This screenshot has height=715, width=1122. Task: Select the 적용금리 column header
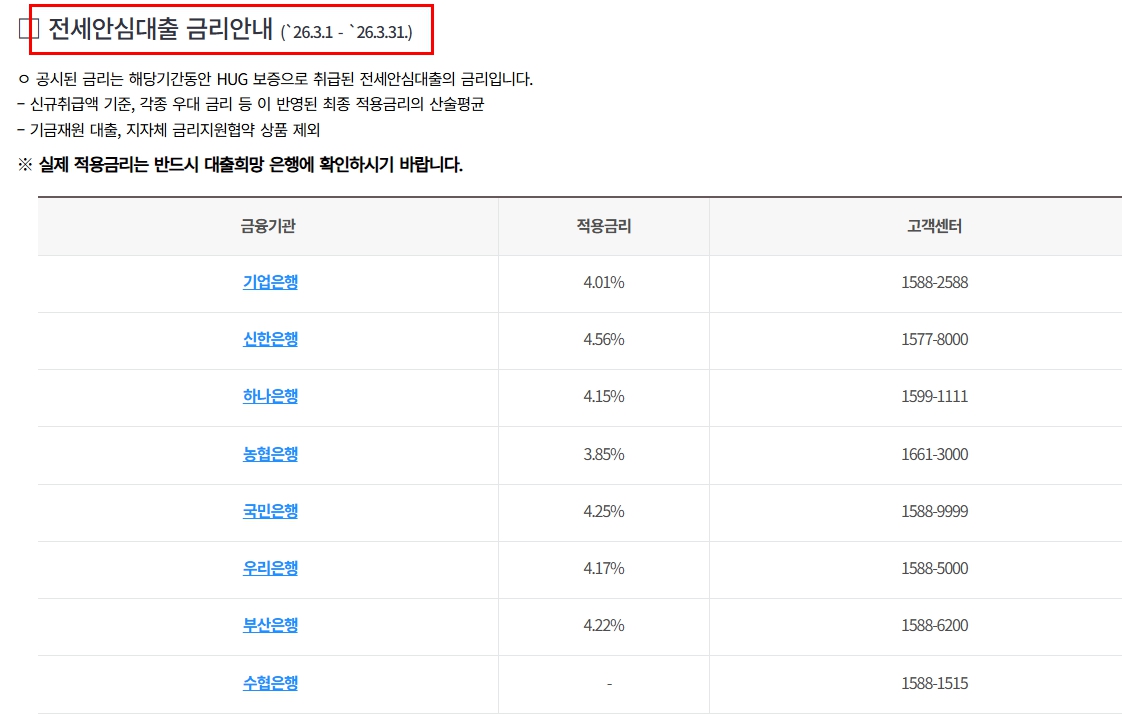click(x=604, y=226)
